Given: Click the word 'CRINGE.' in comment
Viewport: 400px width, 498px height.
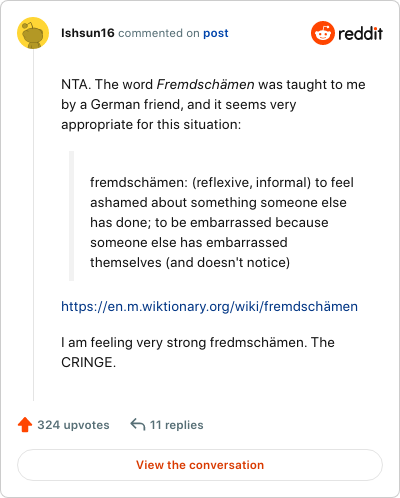Looking at the screenshot, I should (88, 362).
